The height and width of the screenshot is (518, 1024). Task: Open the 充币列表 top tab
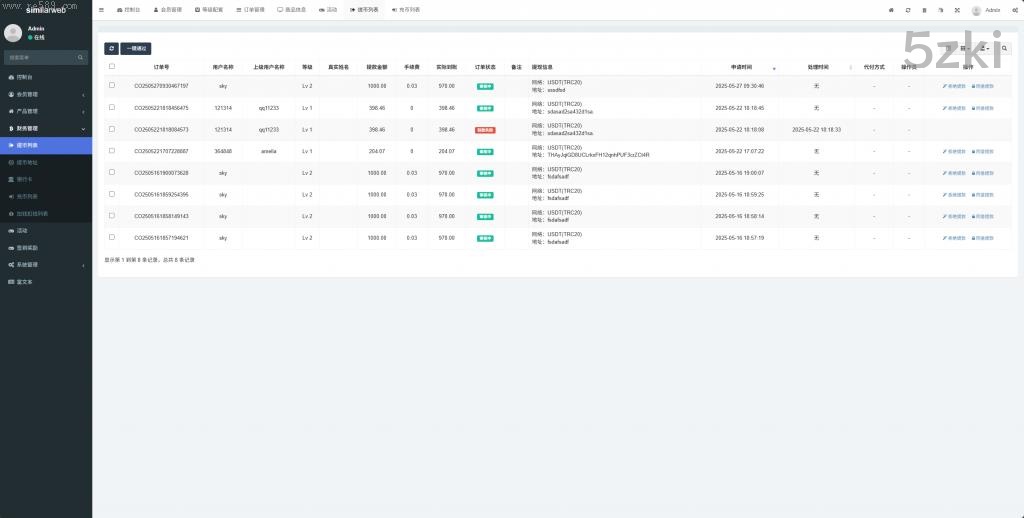(405, 10)
